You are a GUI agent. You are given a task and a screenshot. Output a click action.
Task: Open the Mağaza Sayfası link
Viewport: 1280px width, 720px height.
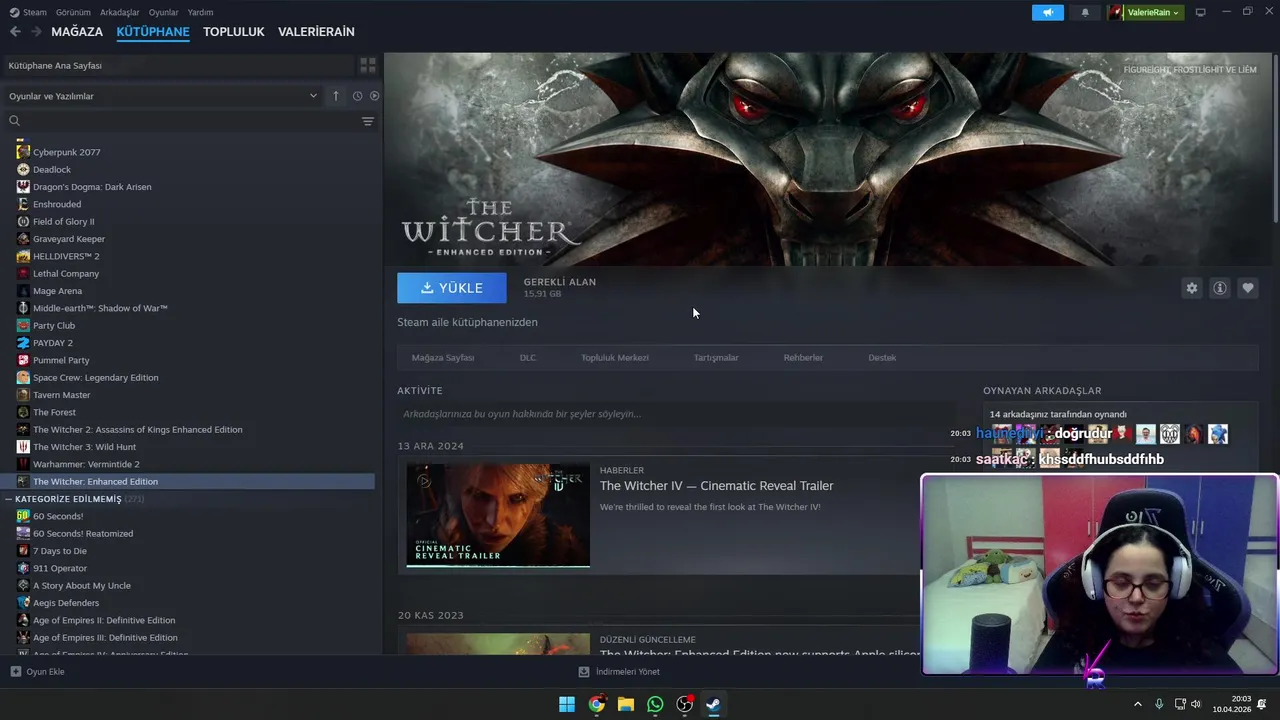(x=443, y=358)
